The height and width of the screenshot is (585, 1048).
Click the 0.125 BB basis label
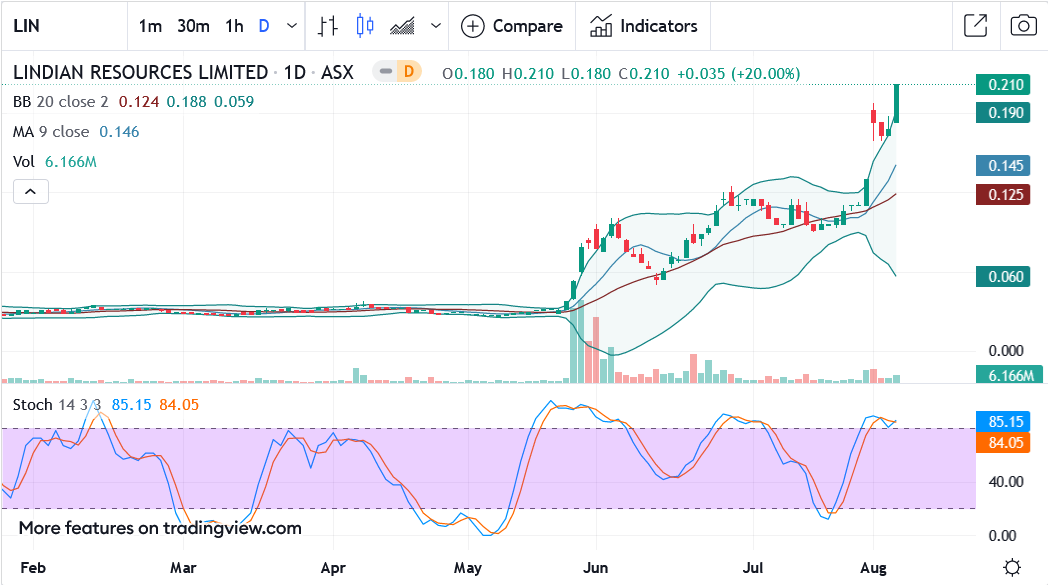tap(1003, 195)
